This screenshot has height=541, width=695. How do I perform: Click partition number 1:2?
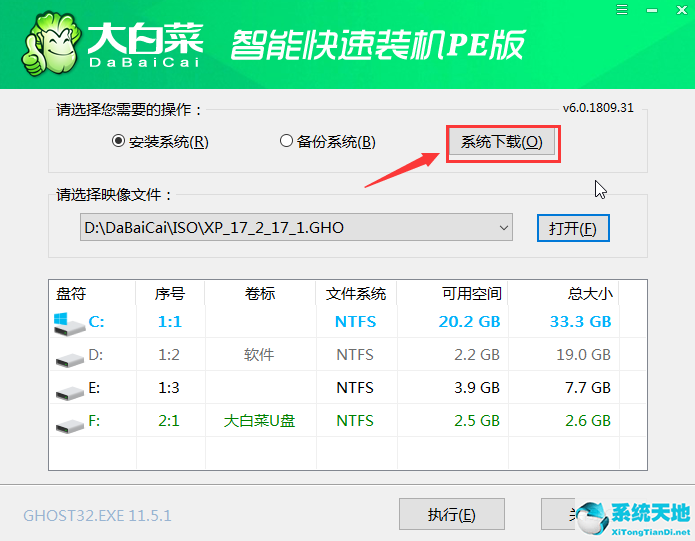pyautogui.click(x=169, y=354)
